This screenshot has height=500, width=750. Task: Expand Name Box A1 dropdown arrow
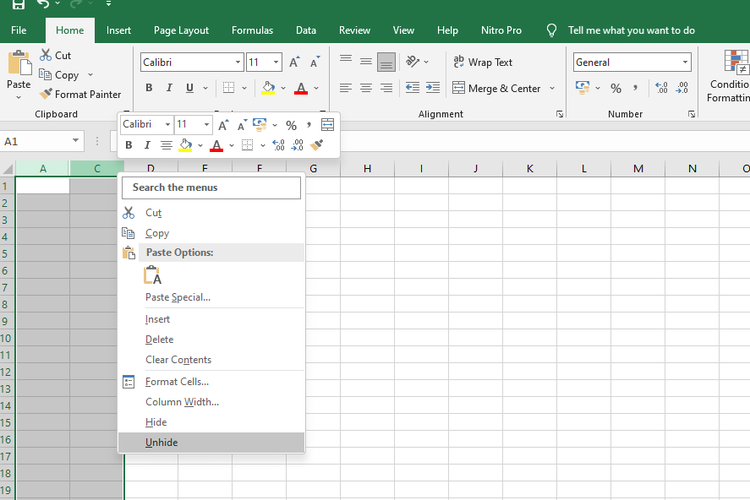(x=76, y=141)
